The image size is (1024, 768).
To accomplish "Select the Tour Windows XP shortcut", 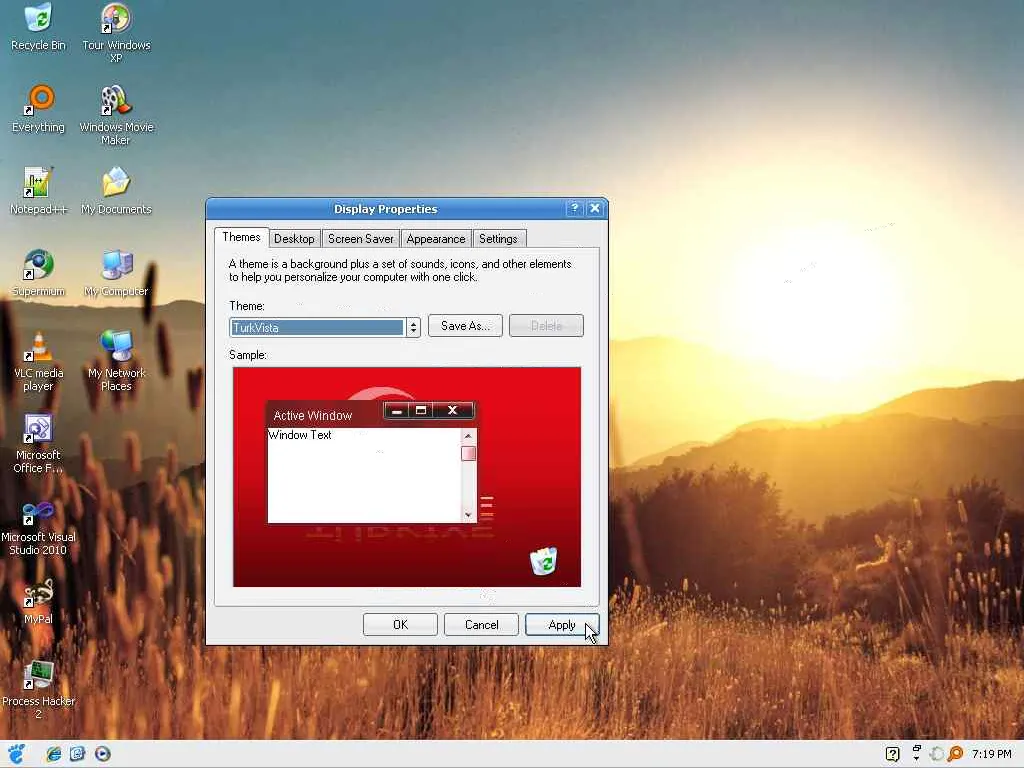I will 116,33.
